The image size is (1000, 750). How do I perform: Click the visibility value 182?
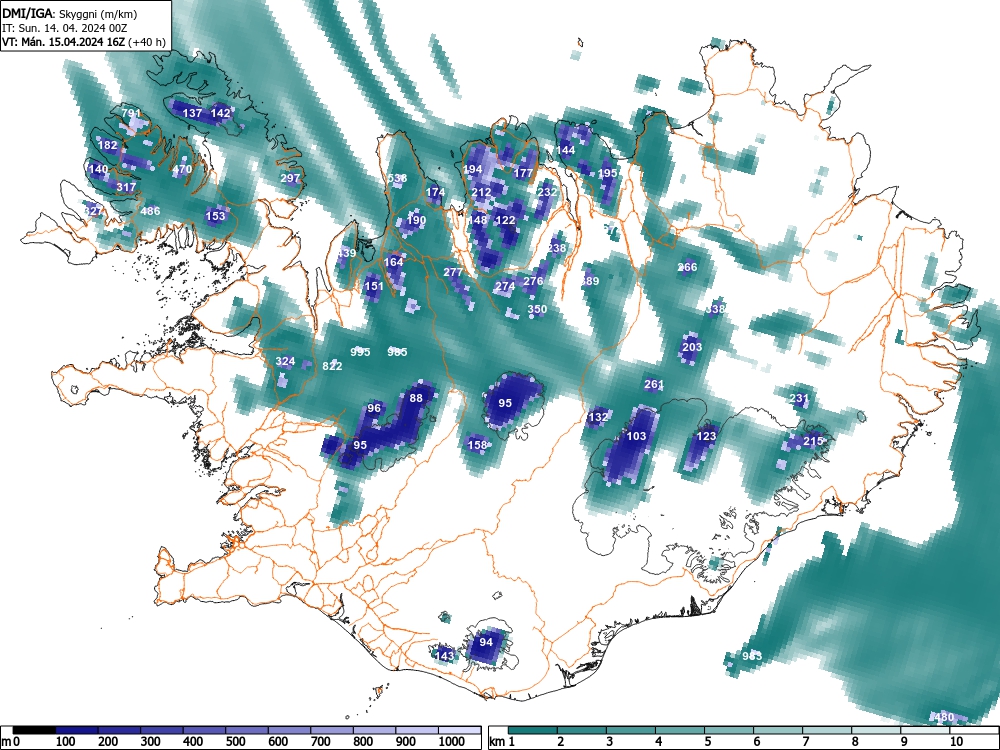[107, 145]
